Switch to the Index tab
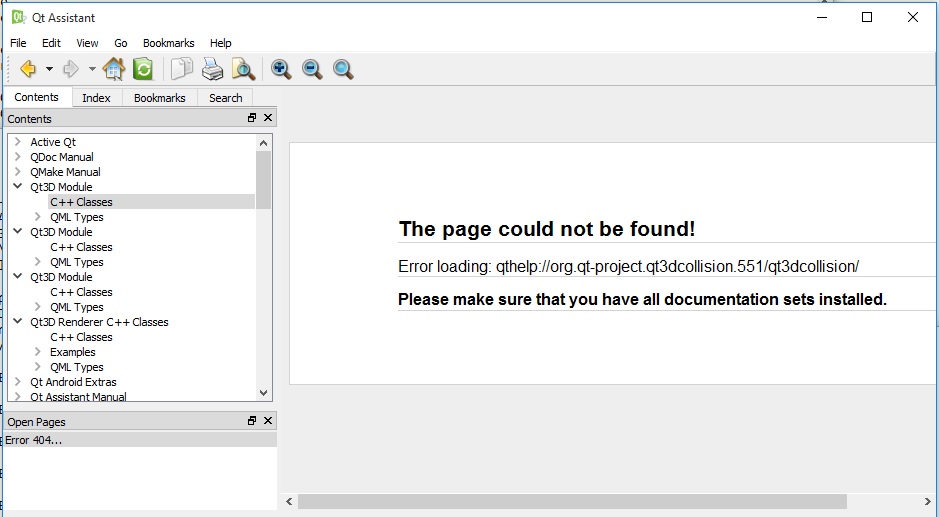Image resolution: width=939 pixels, height=517 pixels. click(96, 98)
